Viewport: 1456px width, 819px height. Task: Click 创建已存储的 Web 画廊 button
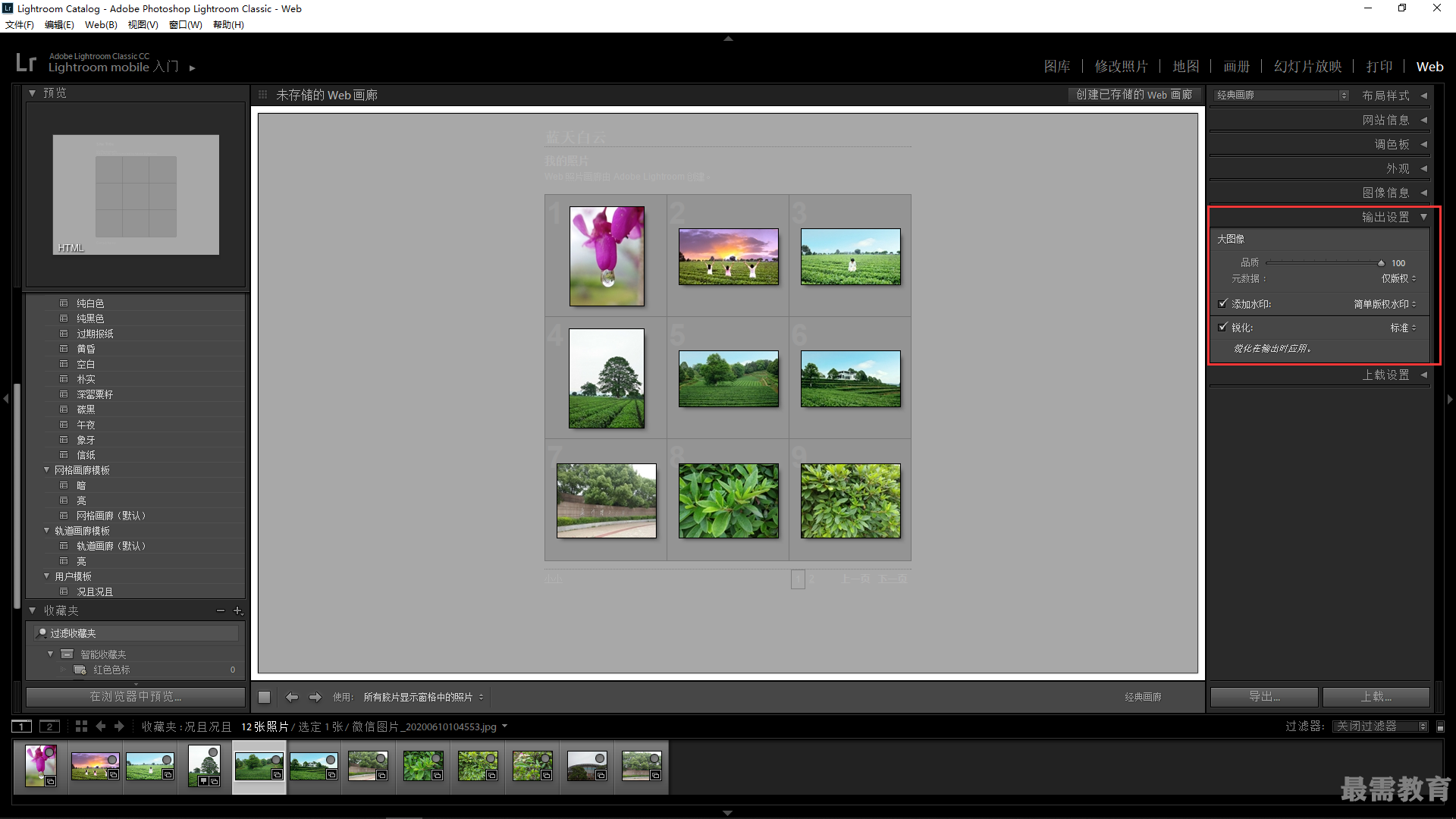tap(1134, 95)
